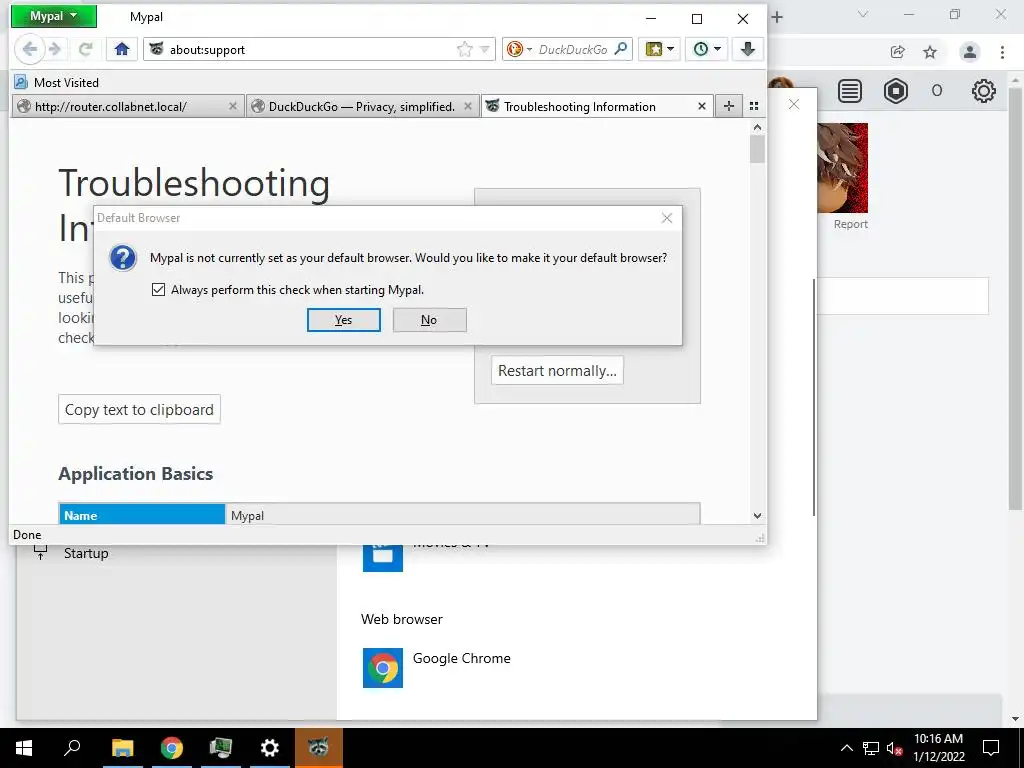Open Chrome share page icon
This screenshot has width=1024, height=768.
pyautogui.click(x=898, y=52)
